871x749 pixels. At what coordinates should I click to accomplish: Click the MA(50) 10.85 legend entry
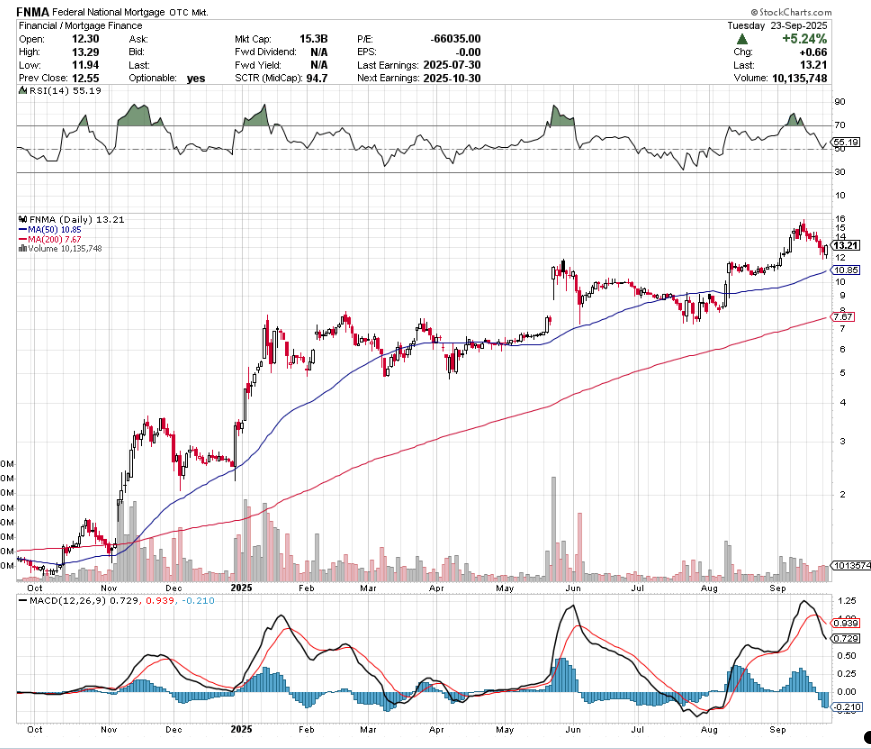pyautogui.click(x=54, y=229)
